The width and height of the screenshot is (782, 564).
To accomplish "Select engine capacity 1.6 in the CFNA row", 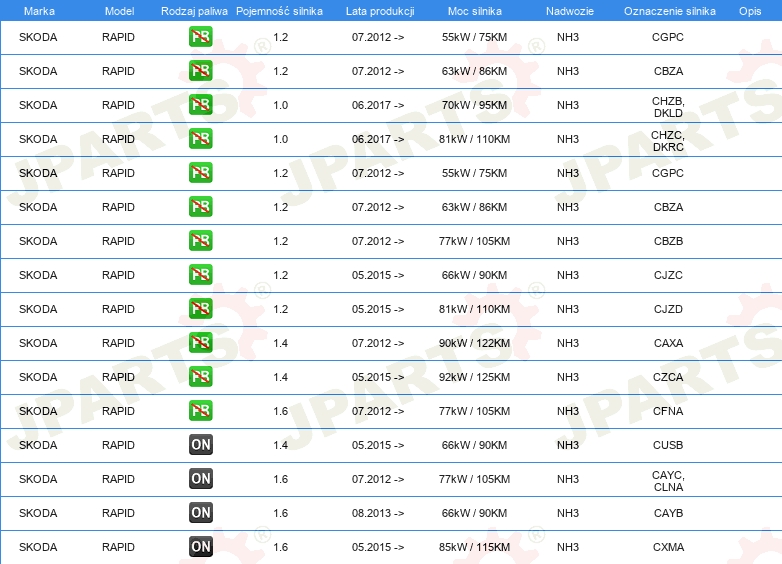I will point(280,410).
